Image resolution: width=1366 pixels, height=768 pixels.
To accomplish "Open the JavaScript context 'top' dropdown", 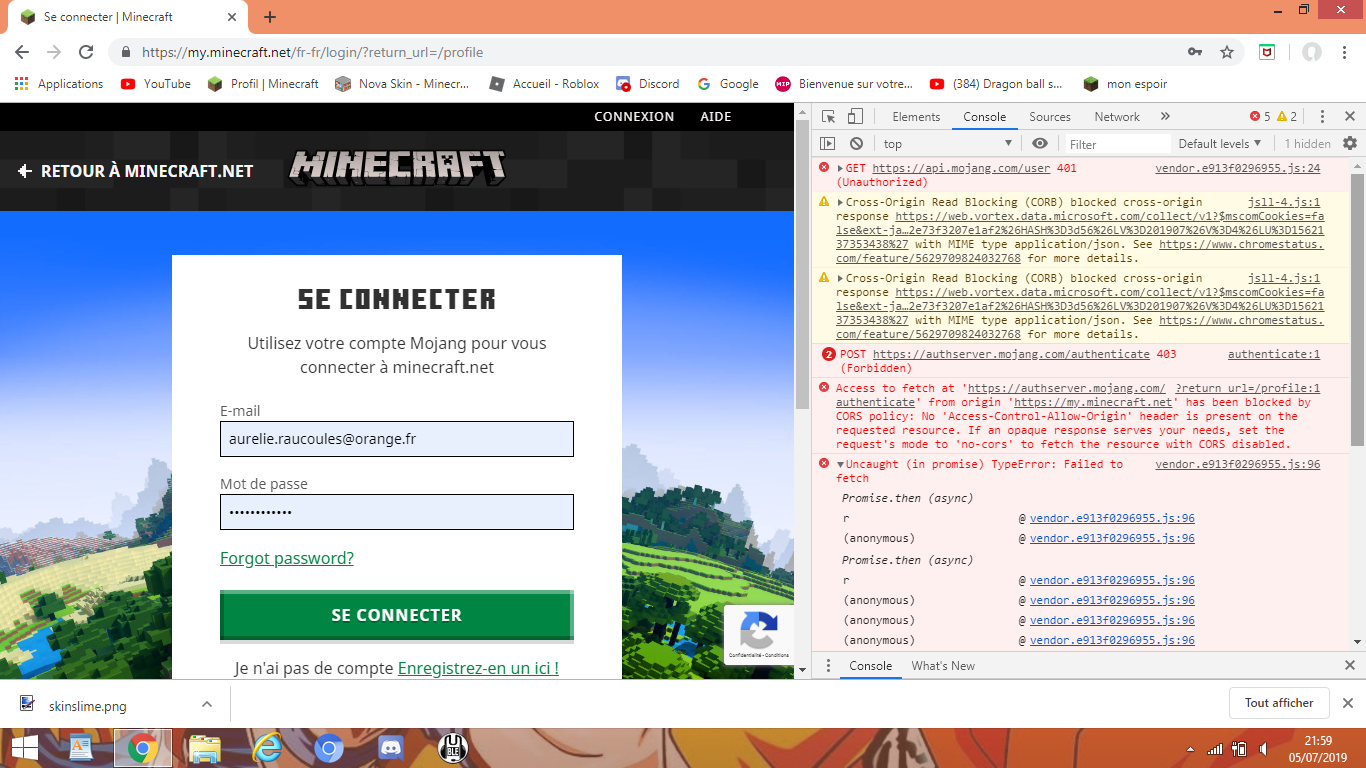I will [948, 144].
